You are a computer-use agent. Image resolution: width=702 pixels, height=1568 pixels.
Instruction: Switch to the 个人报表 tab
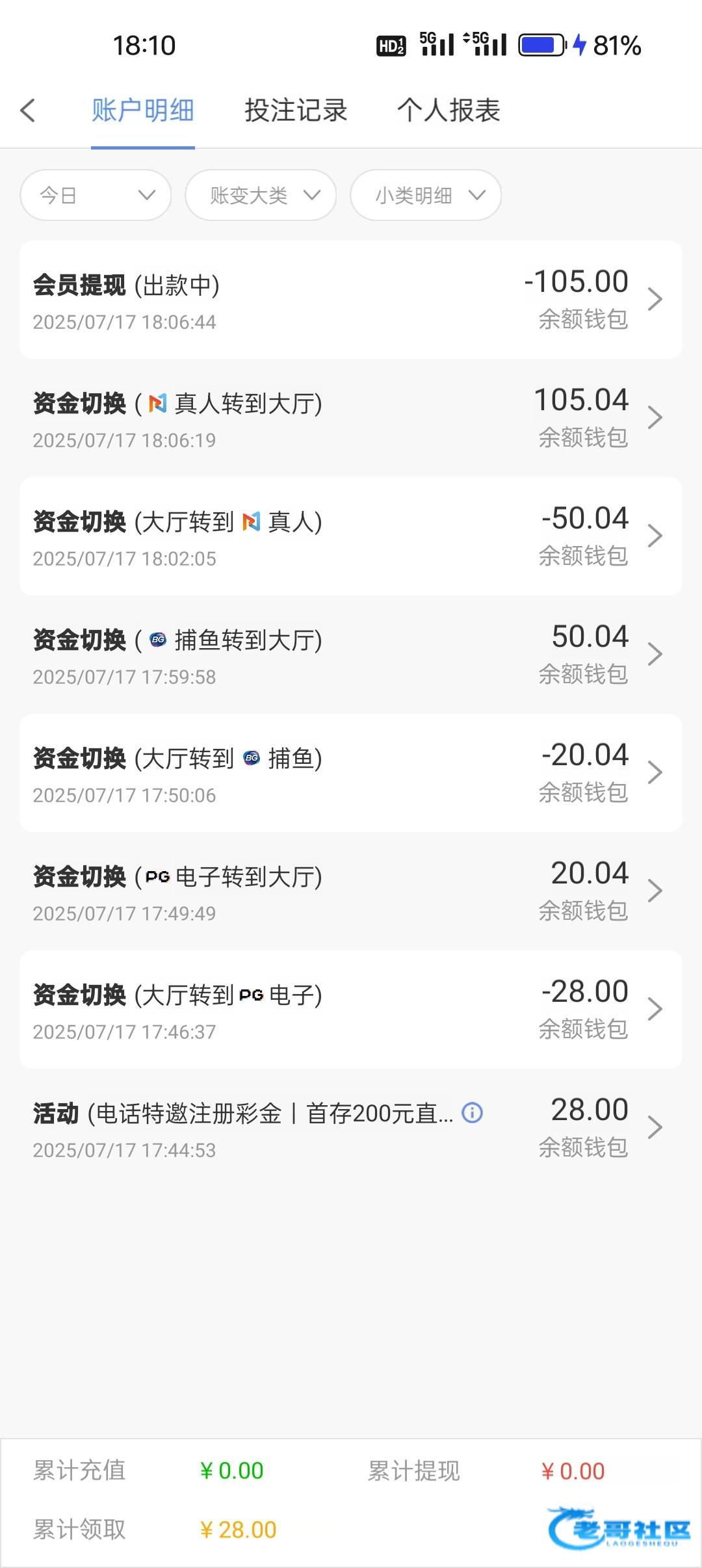(x=448, y=111)
